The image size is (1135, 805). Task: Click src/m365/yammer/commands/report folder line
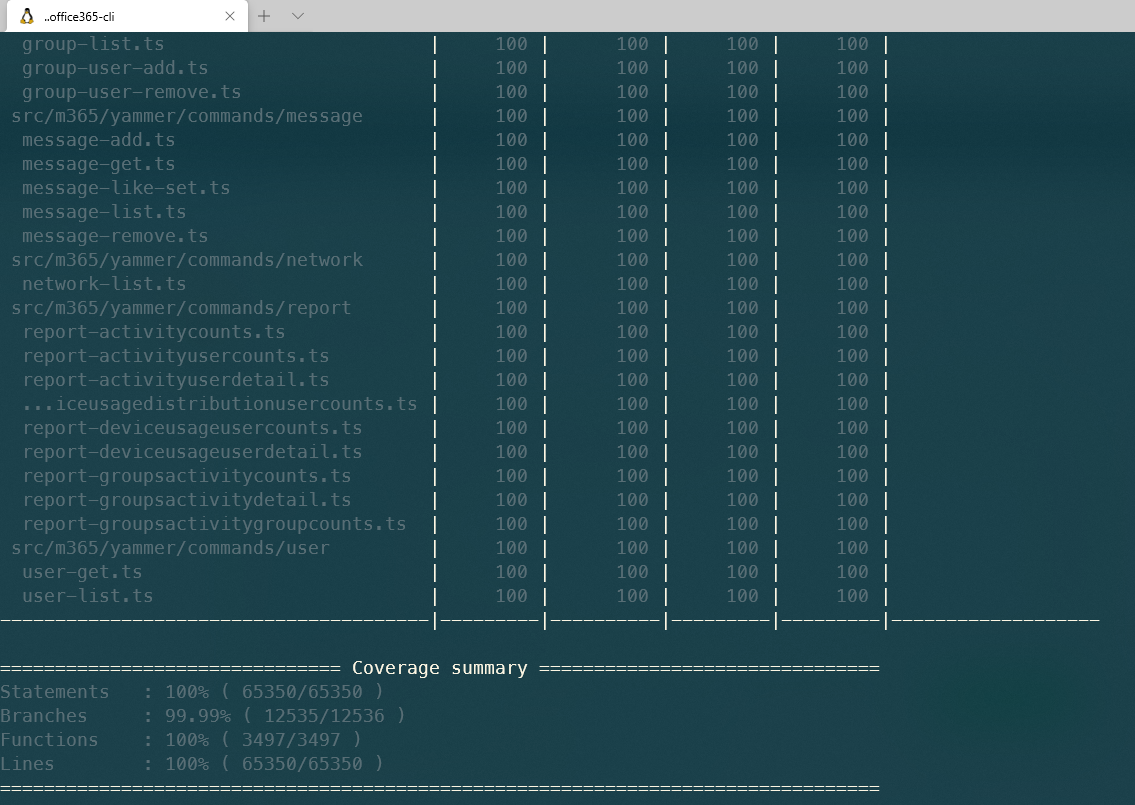click(181, 308)
